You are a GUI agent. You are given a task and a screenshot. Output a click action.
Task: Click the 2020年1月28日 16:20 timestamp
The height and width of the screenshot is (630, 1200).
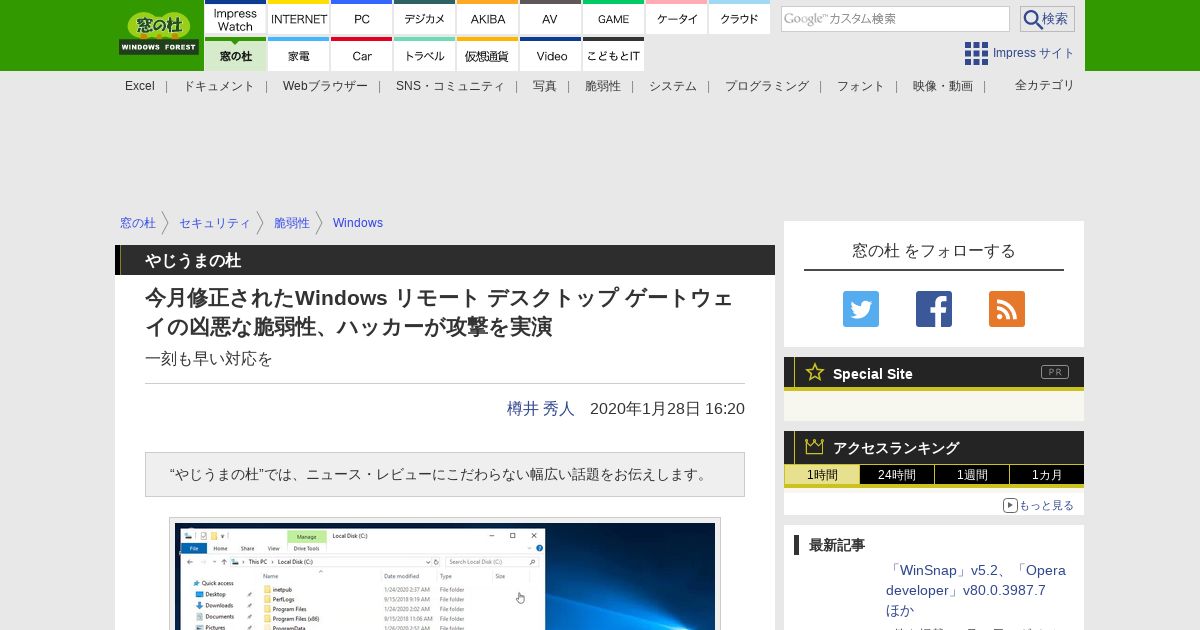coord(667,408)
